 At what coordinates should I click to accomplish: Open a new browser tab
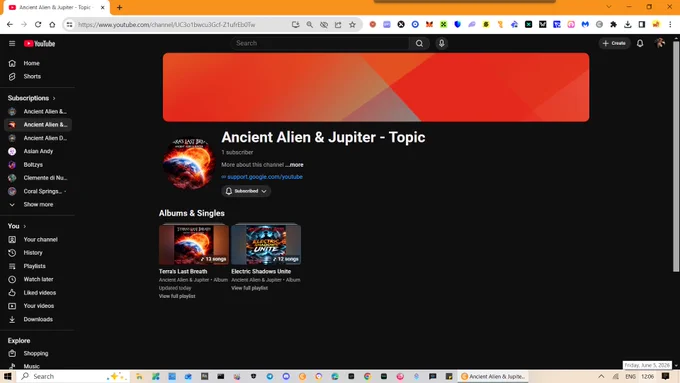(x=119, y=7)
